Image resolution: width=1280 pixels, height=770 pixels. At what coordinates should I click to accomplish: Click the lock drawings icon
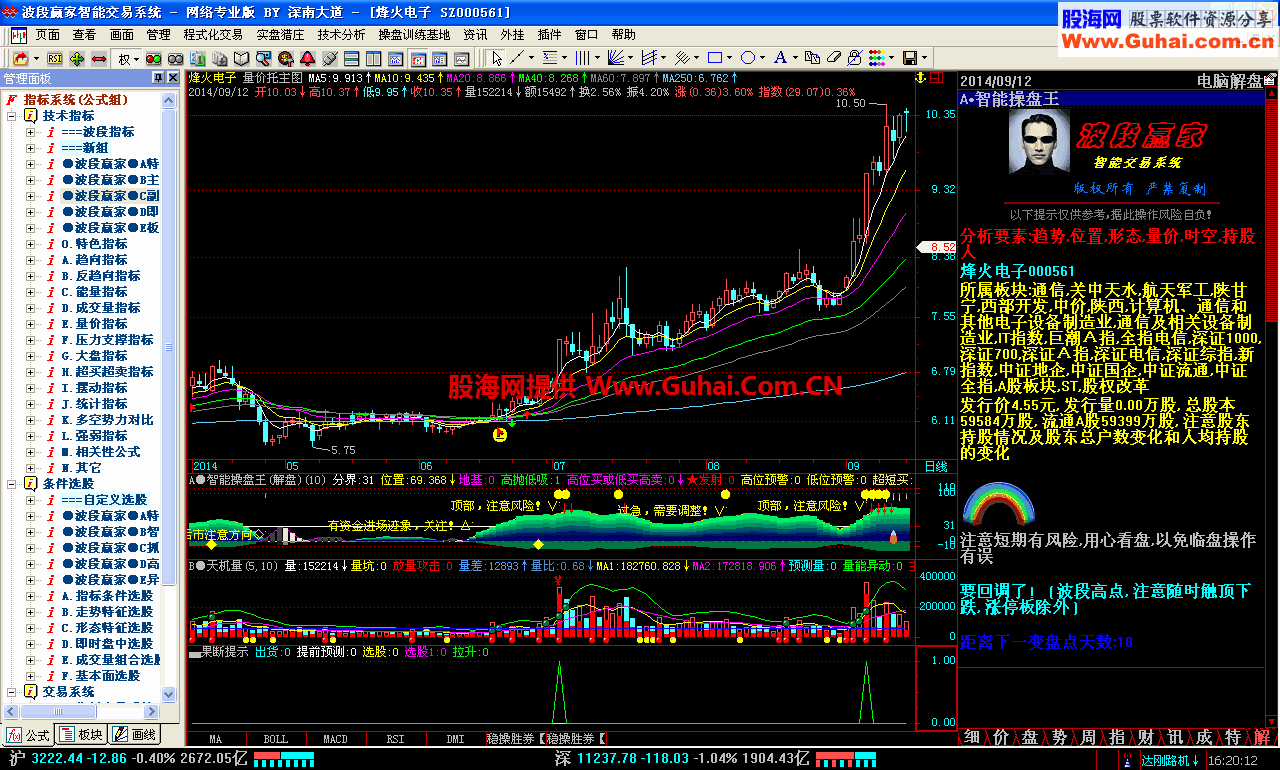[x=855, y=58]
